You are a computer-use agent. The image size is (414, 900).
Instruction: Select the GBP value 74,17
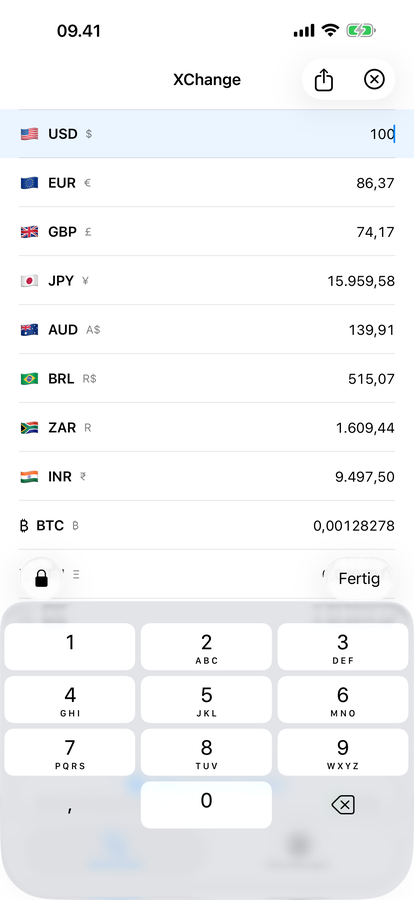click(376, 232)
